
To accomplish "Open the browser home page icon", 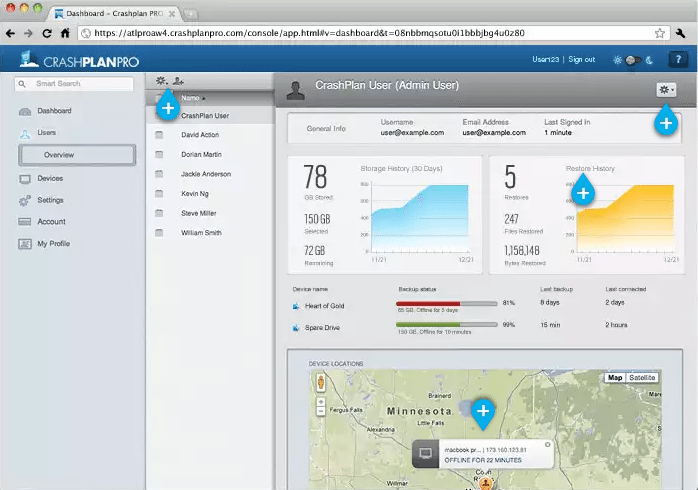I will pos(65,33).
